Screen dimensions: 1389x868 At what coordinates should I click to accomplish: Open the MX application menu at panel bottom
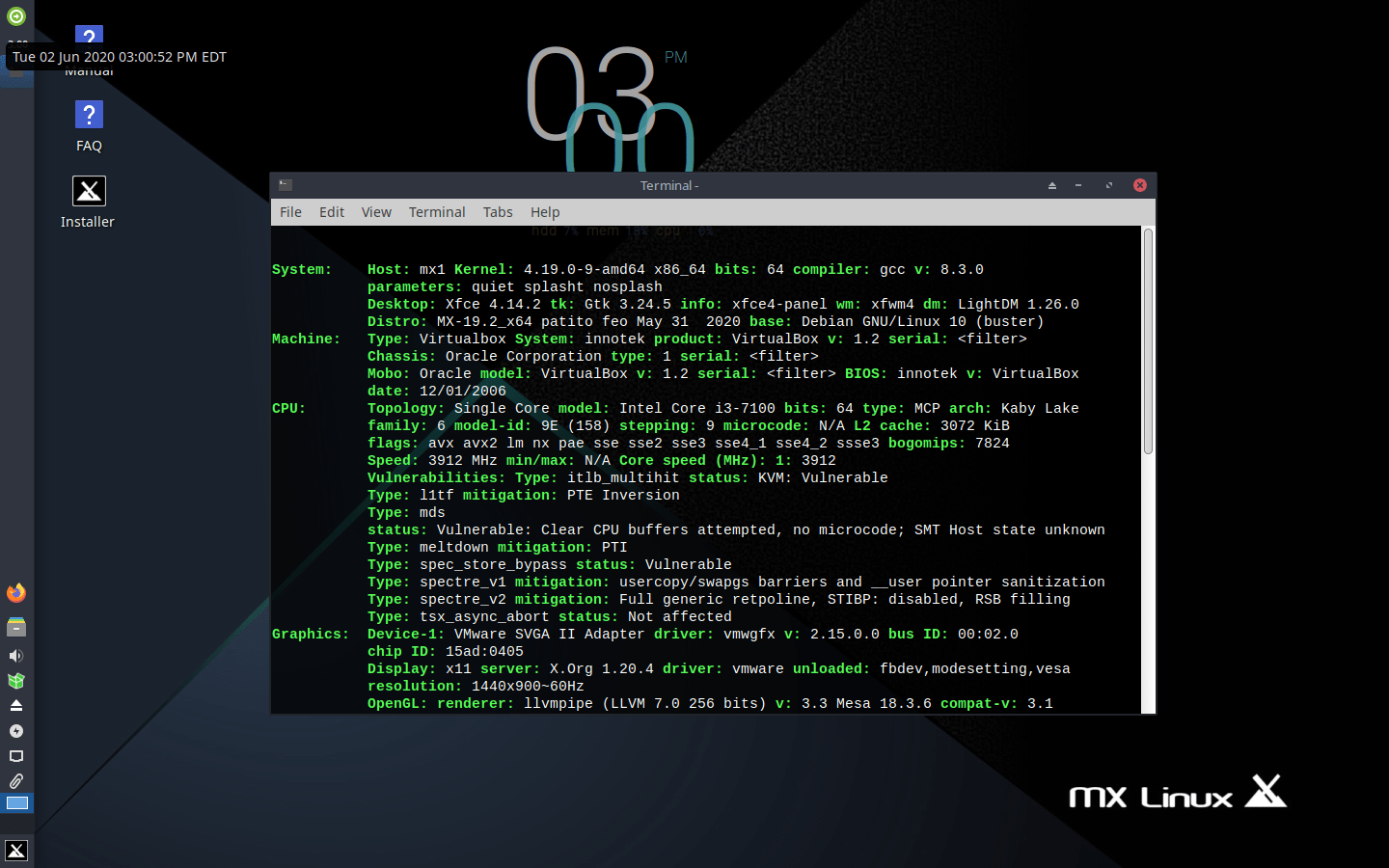click(x=15, y=851)
